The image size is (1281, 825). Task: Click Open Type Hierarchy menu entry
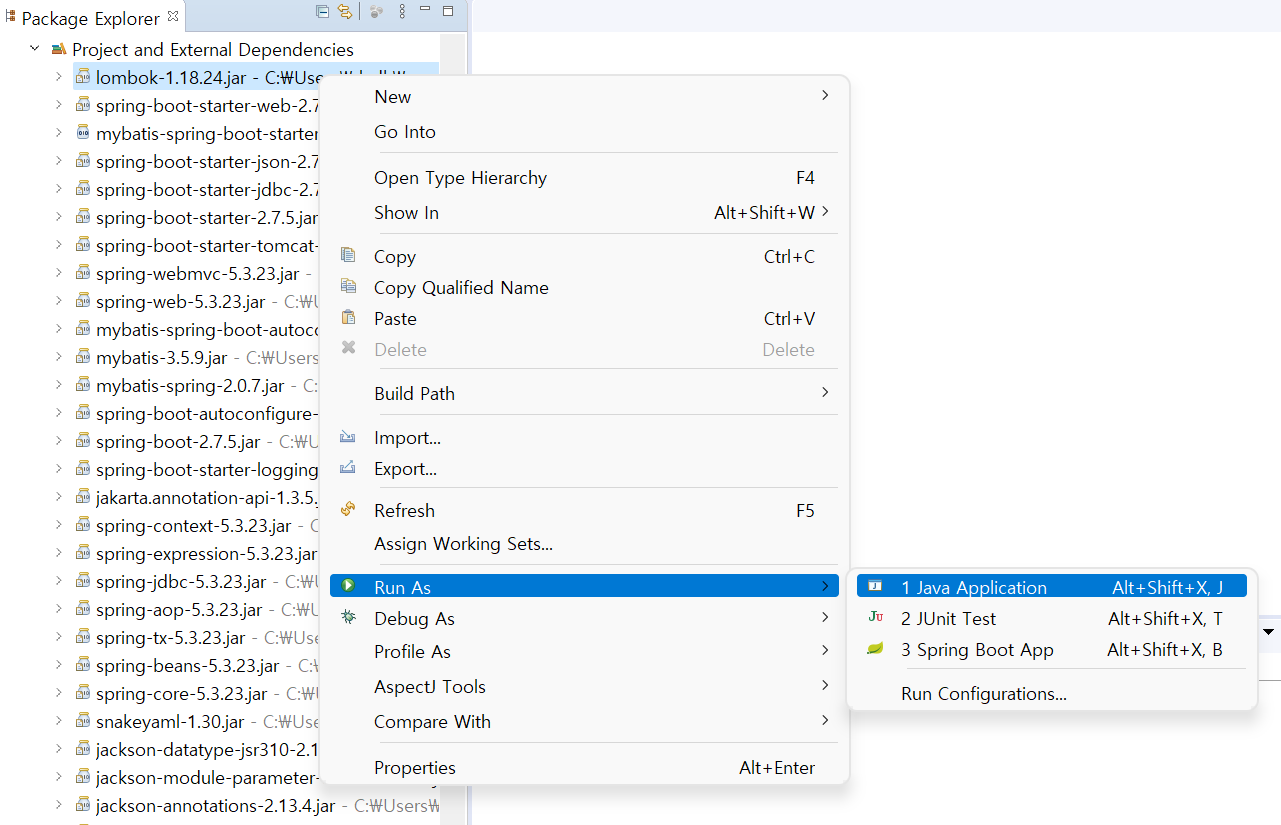(x=460, y=177)
